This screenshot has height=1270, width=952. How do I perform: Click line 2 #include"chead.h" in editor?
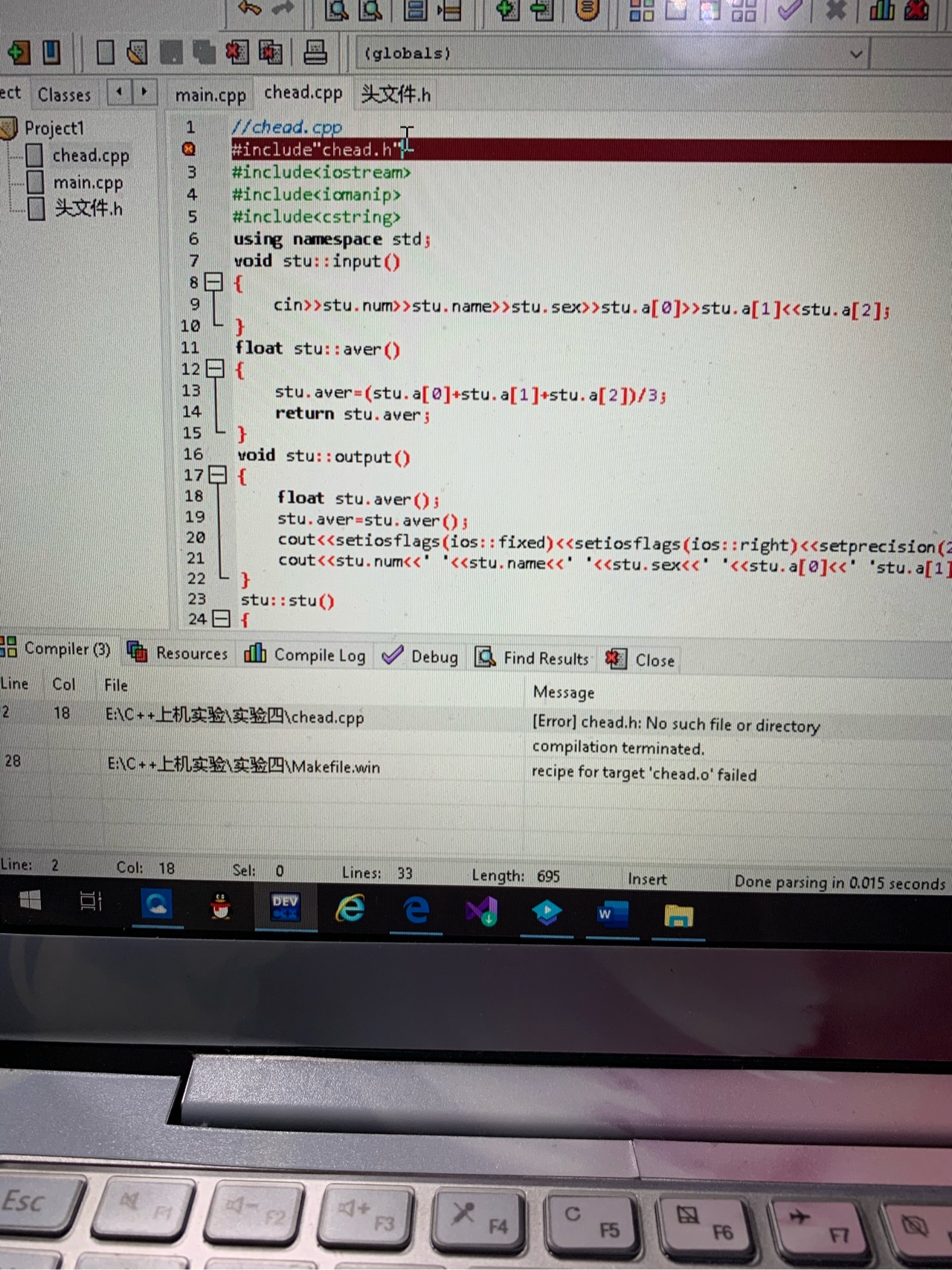click(315, 150)
